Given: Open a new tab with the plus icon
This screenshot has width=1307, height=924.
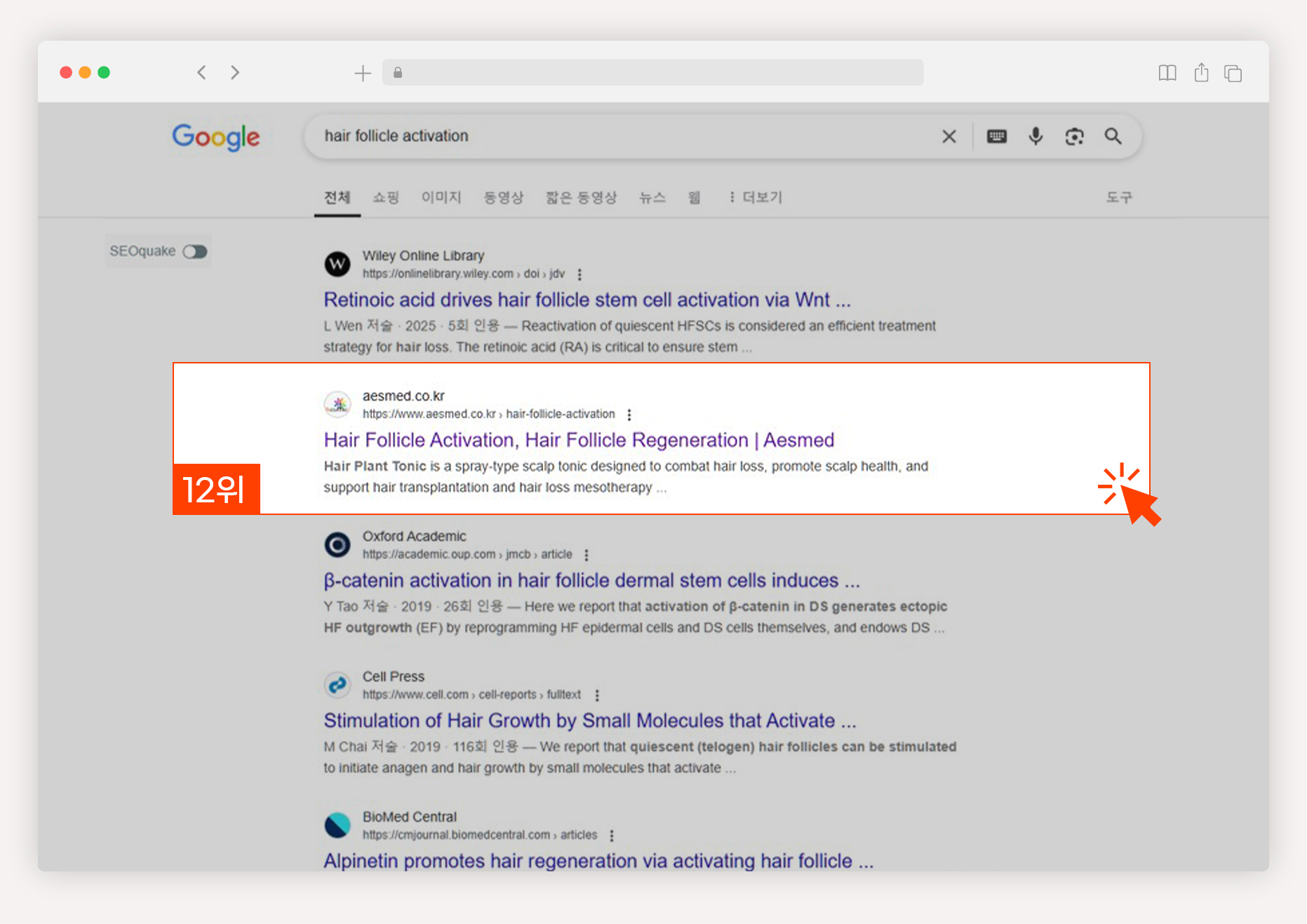Looking at the screenshot, I should tap(363, 73).
